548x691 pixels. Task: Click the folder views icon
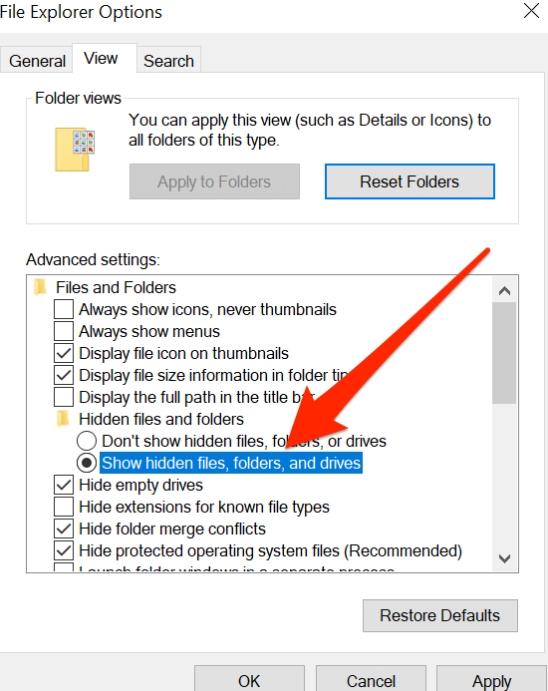pos(74,149)
